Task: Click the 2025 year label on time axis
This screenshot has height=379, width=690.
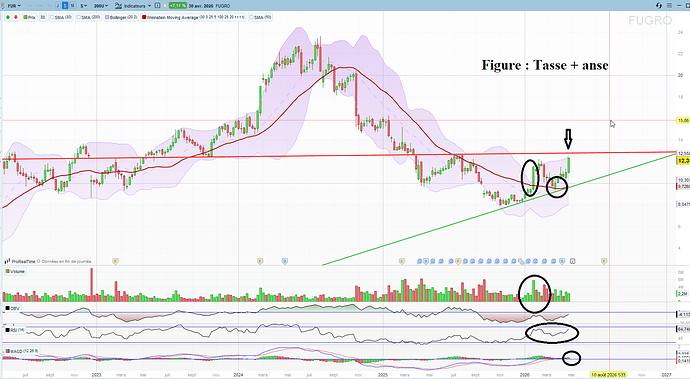Action: 383,375
